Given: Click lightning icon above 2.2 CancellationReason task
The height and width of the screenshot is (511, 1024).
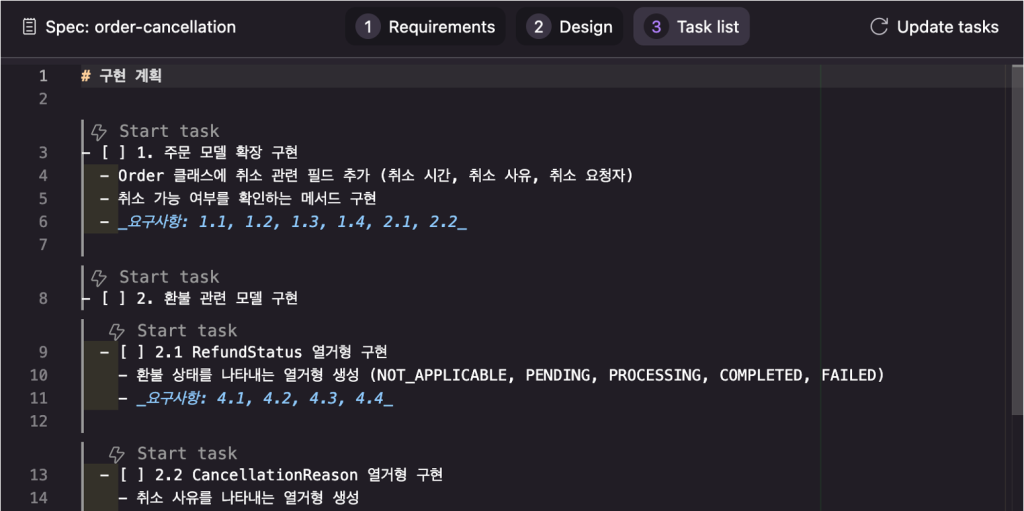Looking at the screenshot, I should (117, 453).
